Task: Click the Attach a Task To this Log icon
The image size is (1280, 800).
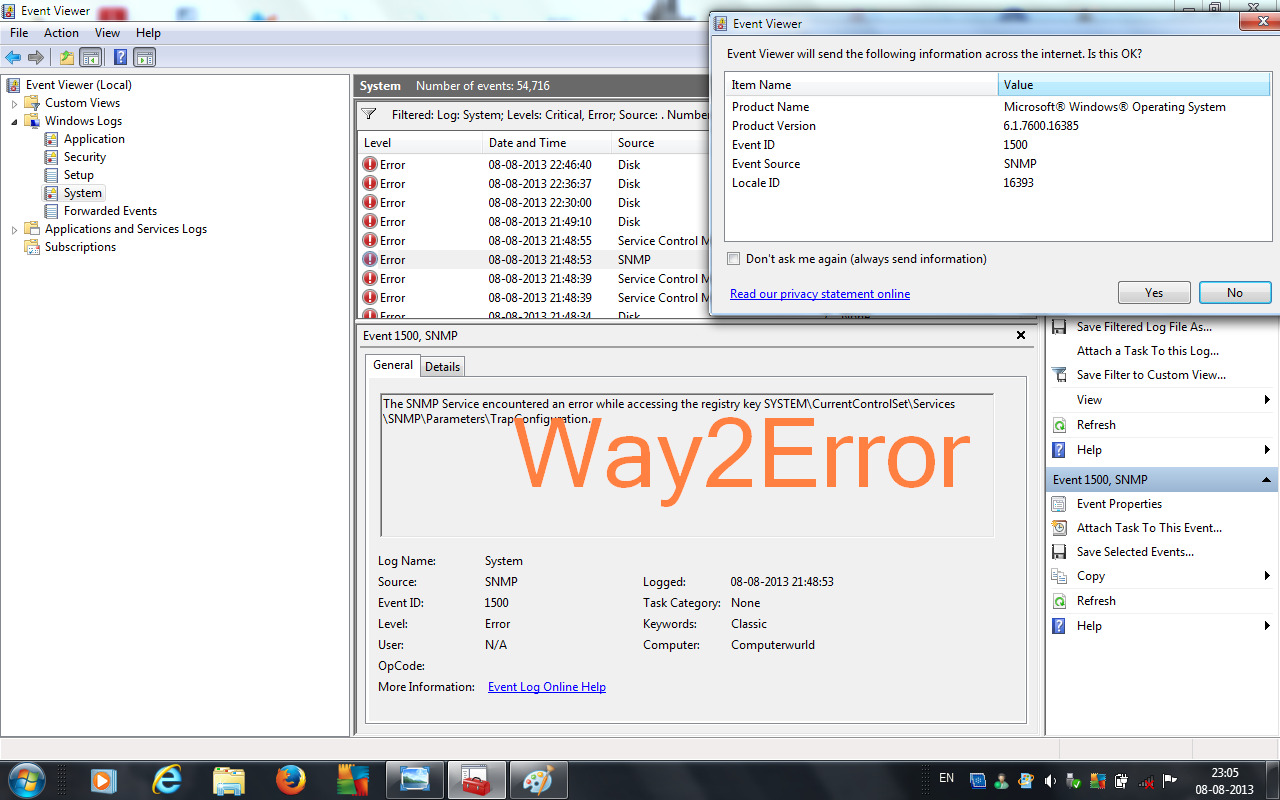Action: click(x=1059, y=351)
